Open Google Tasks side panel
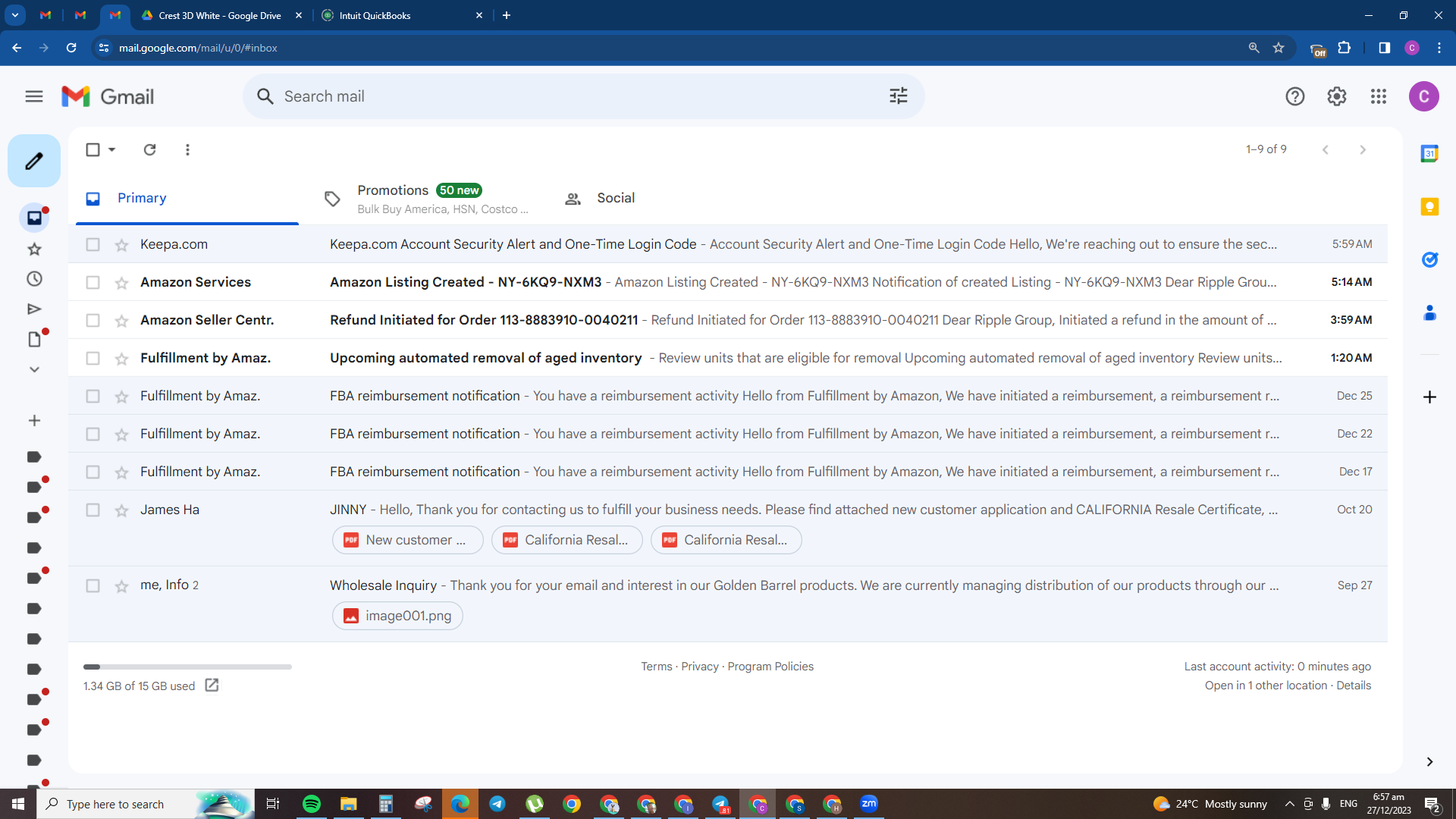This screenshot has height=819, width=1456. click(x=1429, y=259)
